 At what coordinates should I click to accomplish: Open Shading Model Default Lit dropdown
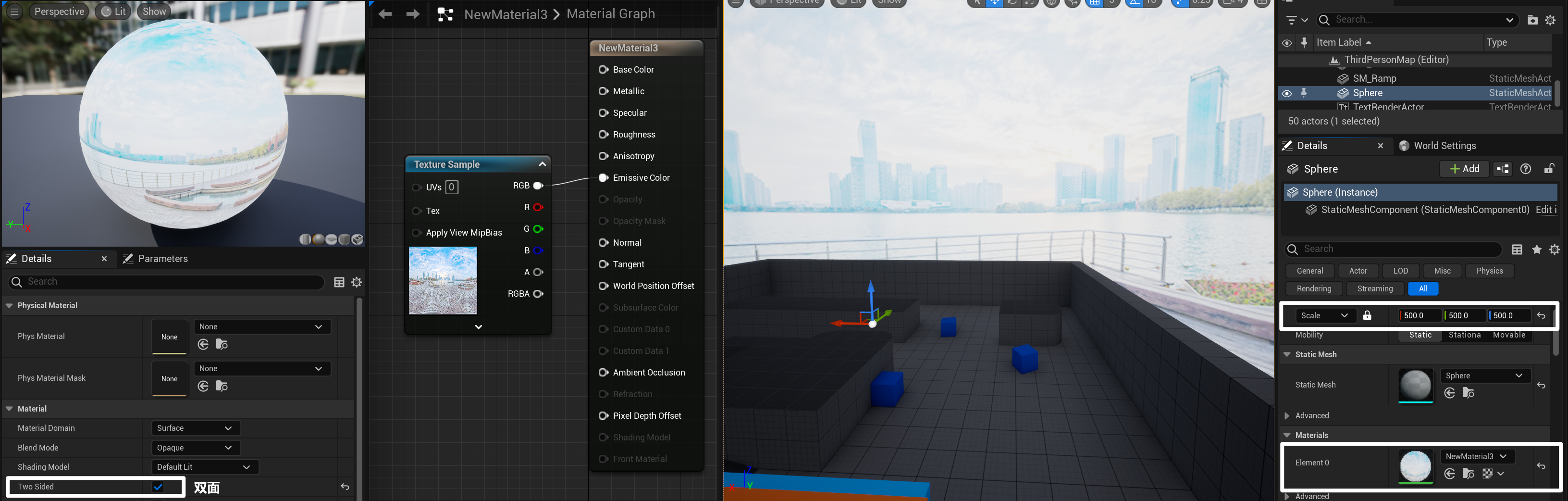tap(205, 467)
